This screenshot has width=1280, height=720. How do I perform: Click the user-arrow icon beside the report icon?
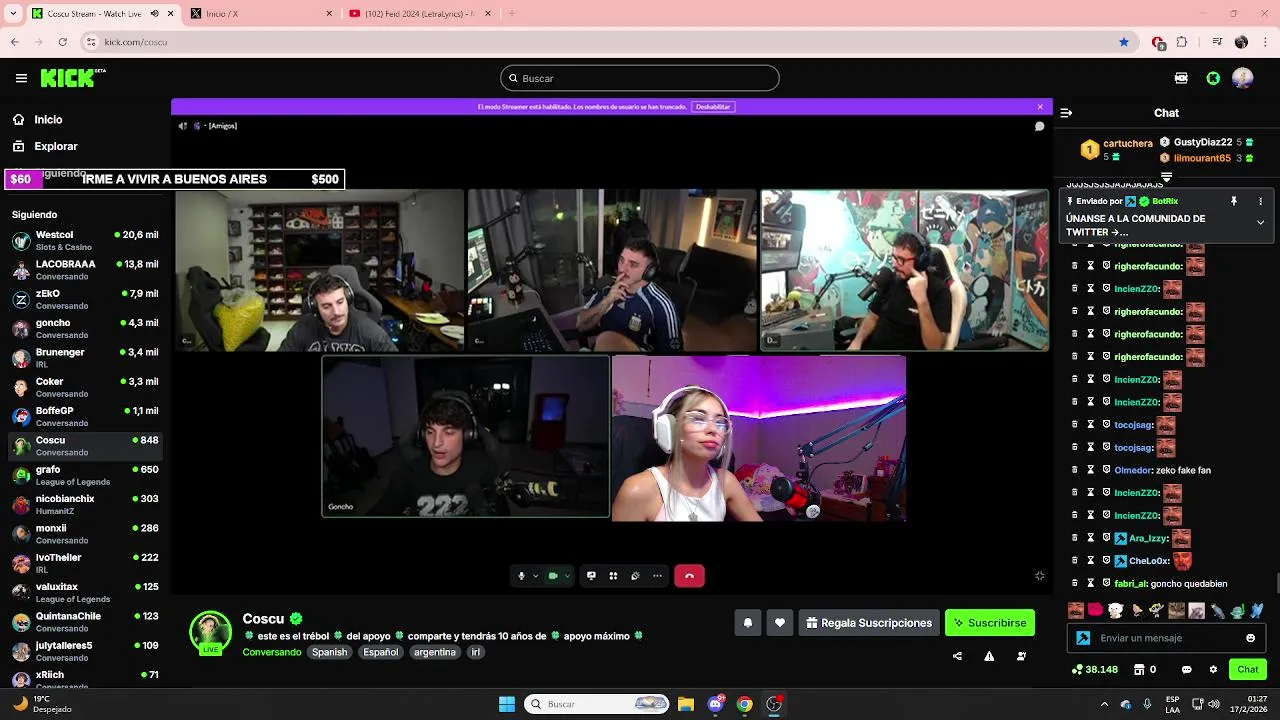tap(1021, 656)
